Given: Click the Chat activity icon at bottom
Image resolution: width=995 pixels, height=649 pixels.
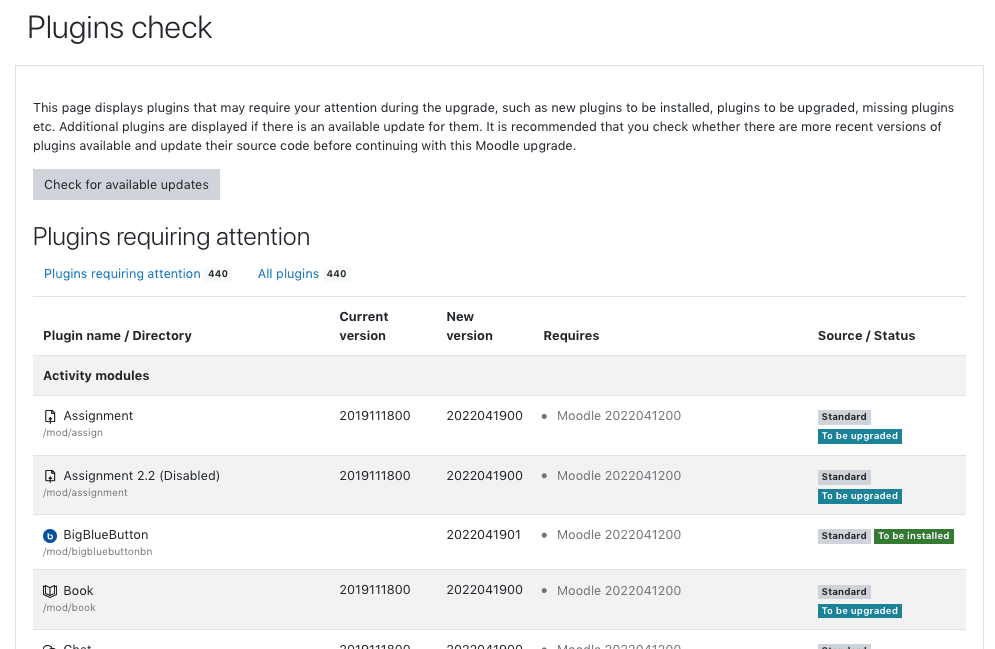Looking at the screenshot, I should 50,645.
